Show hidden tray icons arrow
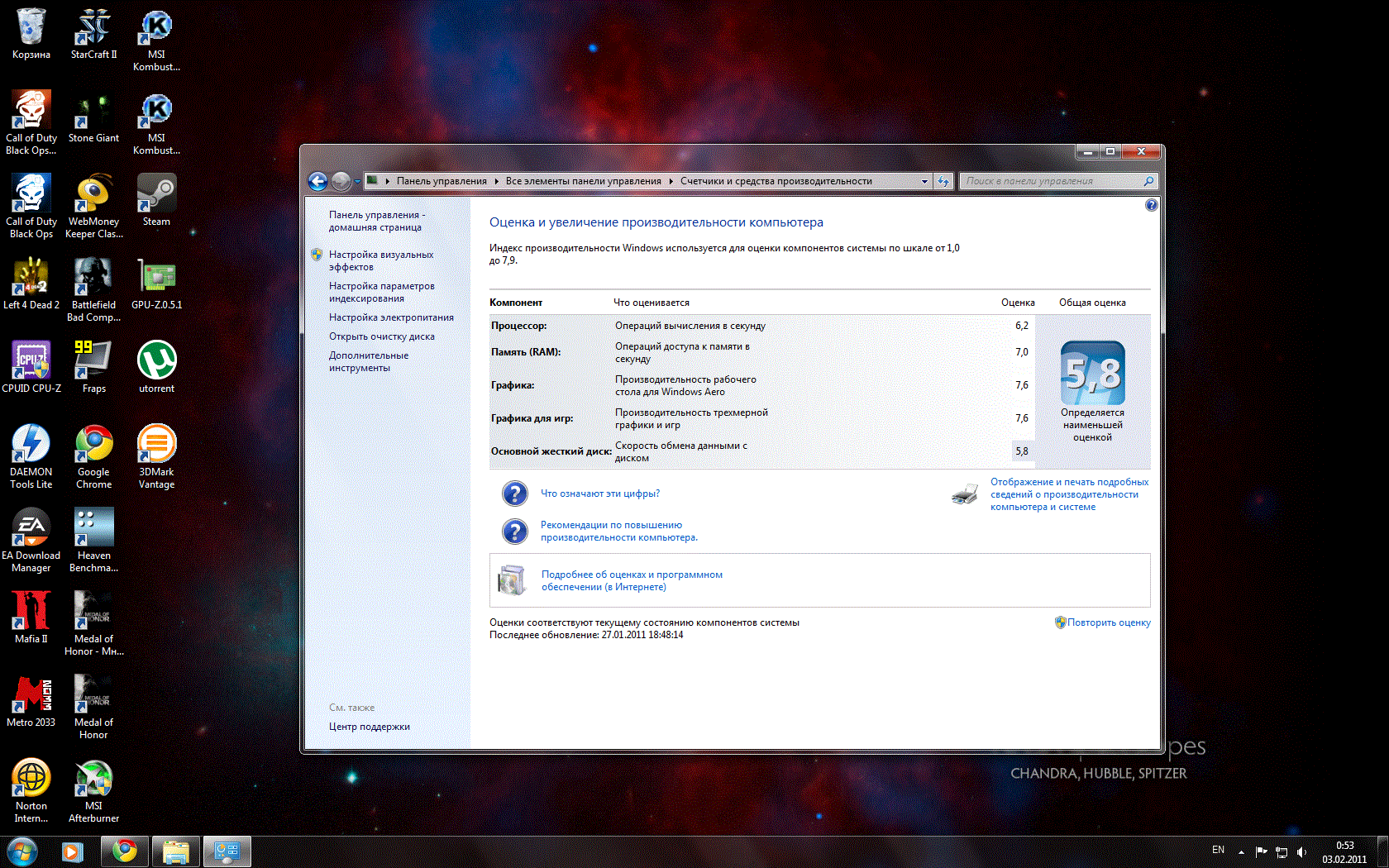 (x=1241, y=851)
